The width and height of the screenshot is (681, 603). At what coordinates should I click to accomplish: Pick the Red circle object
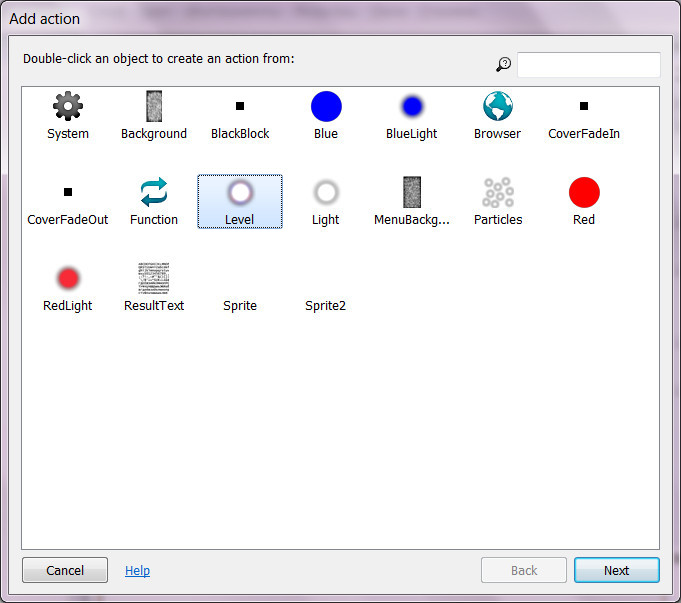point(584,192)
